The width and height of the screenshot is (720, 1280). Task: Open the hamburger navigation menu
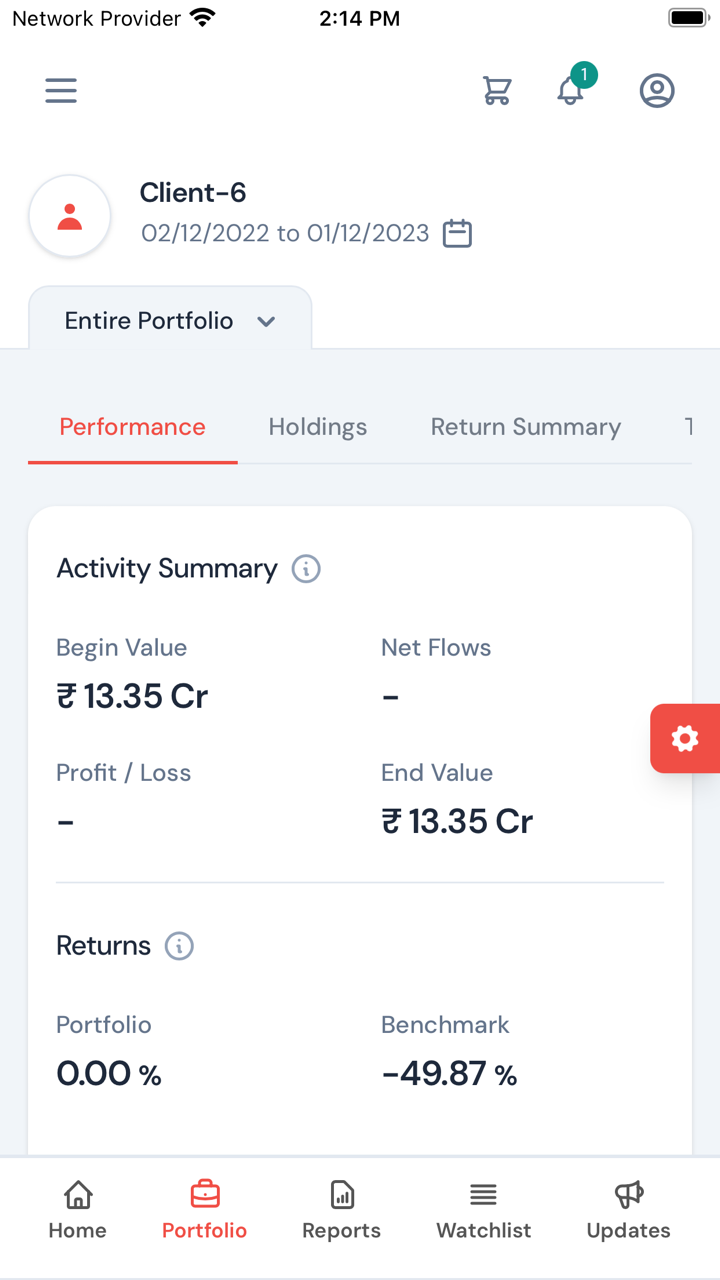[61, 91]
